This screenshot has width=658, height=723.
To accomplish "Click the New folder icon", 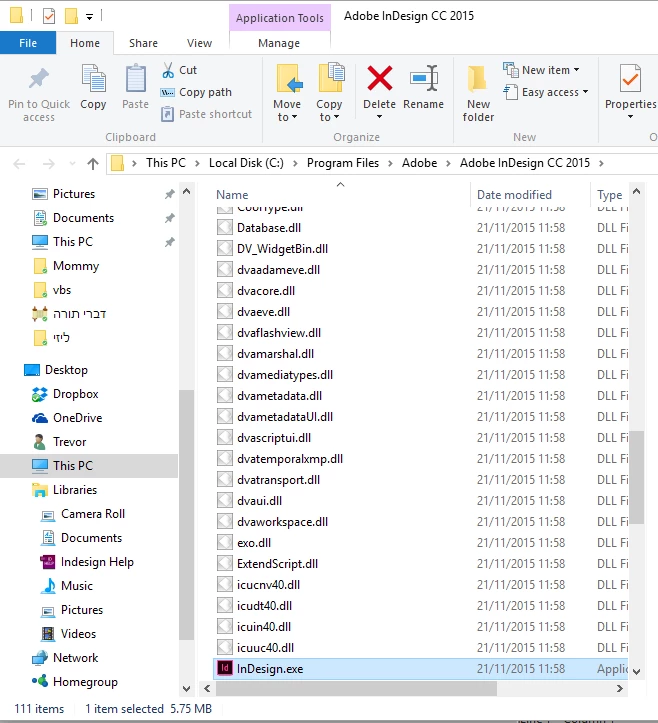I will 477,78.
